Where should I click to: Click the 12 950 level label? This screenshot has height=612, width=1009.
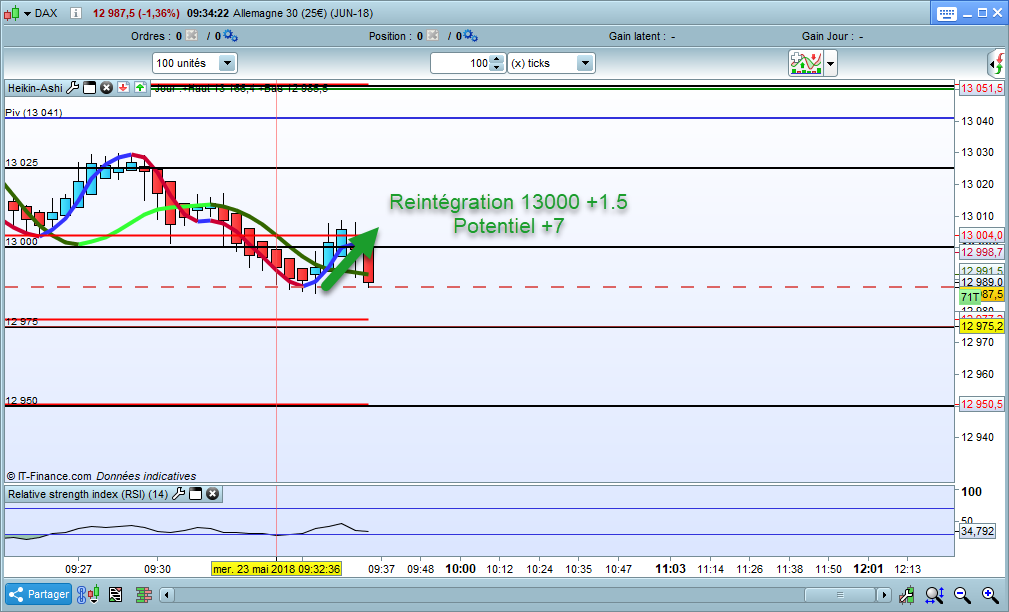[x=22, y=400]
